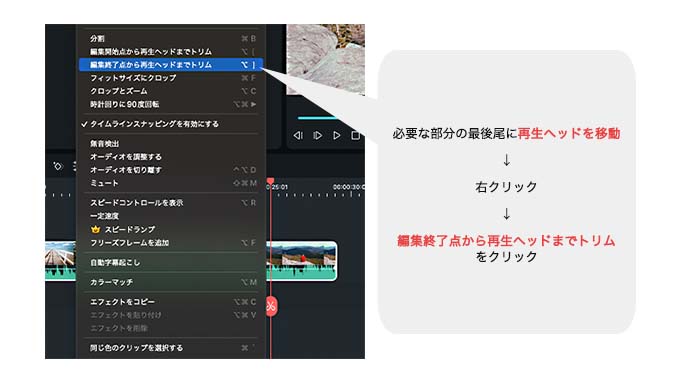Screen dimensions: 680x381
Task: Select ミュート in the context menu
Action: pos(171,183)
